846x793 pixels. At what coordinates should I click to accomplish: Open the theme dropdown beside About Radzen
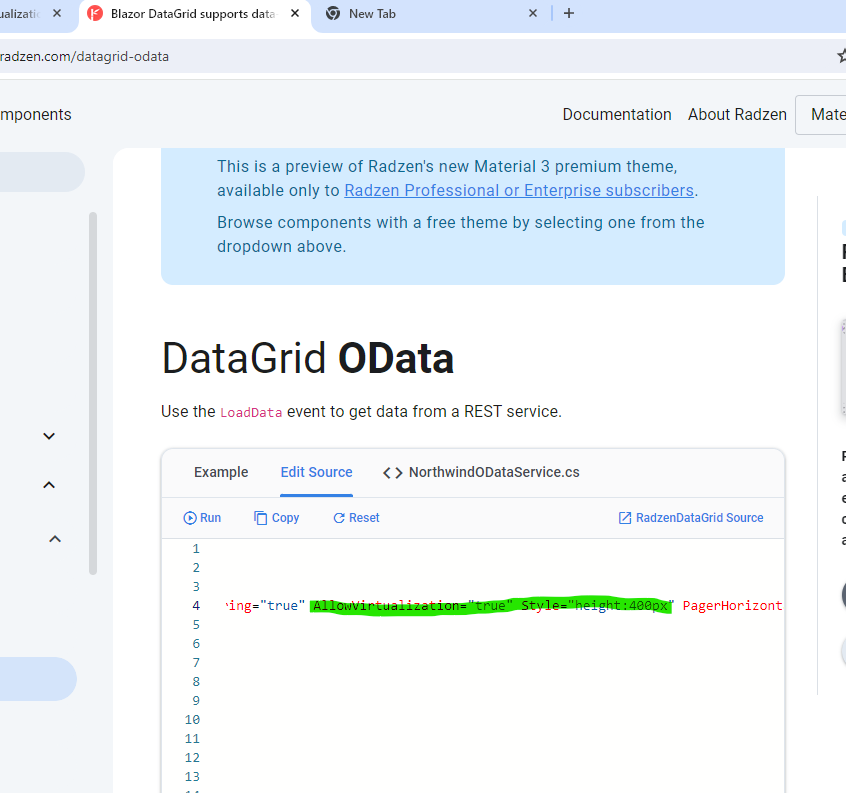(821, 114)
